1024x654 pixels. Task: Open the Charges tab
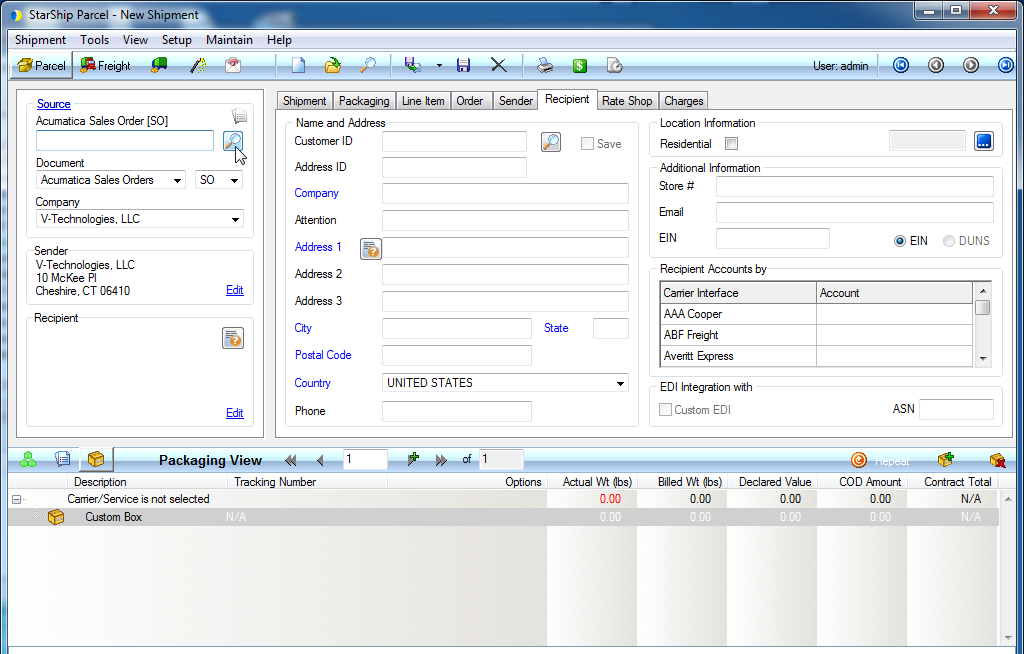[x=684, y=101]
